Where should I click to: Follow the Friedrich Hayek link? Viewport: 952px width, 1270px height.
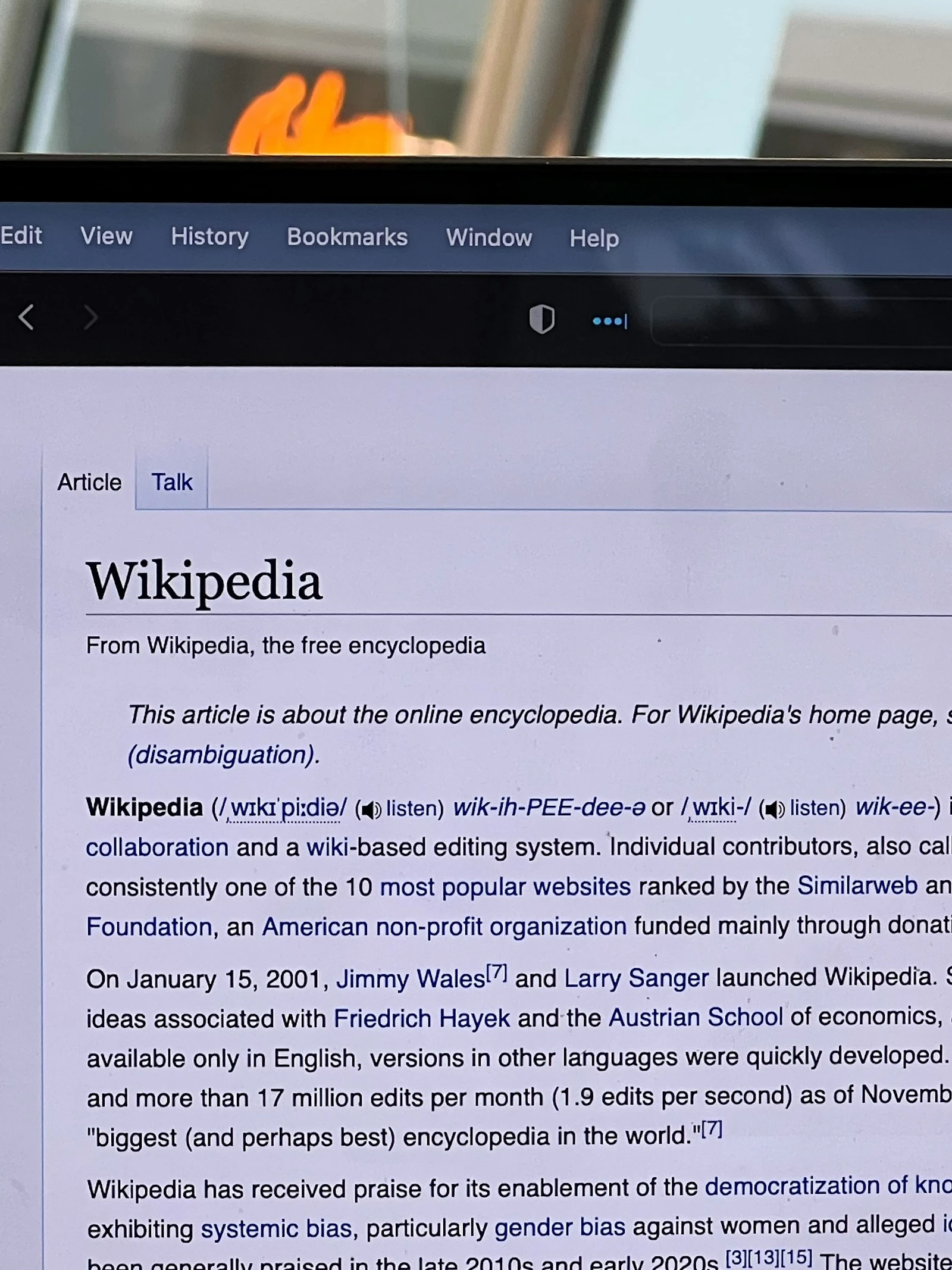[422, 1018]
